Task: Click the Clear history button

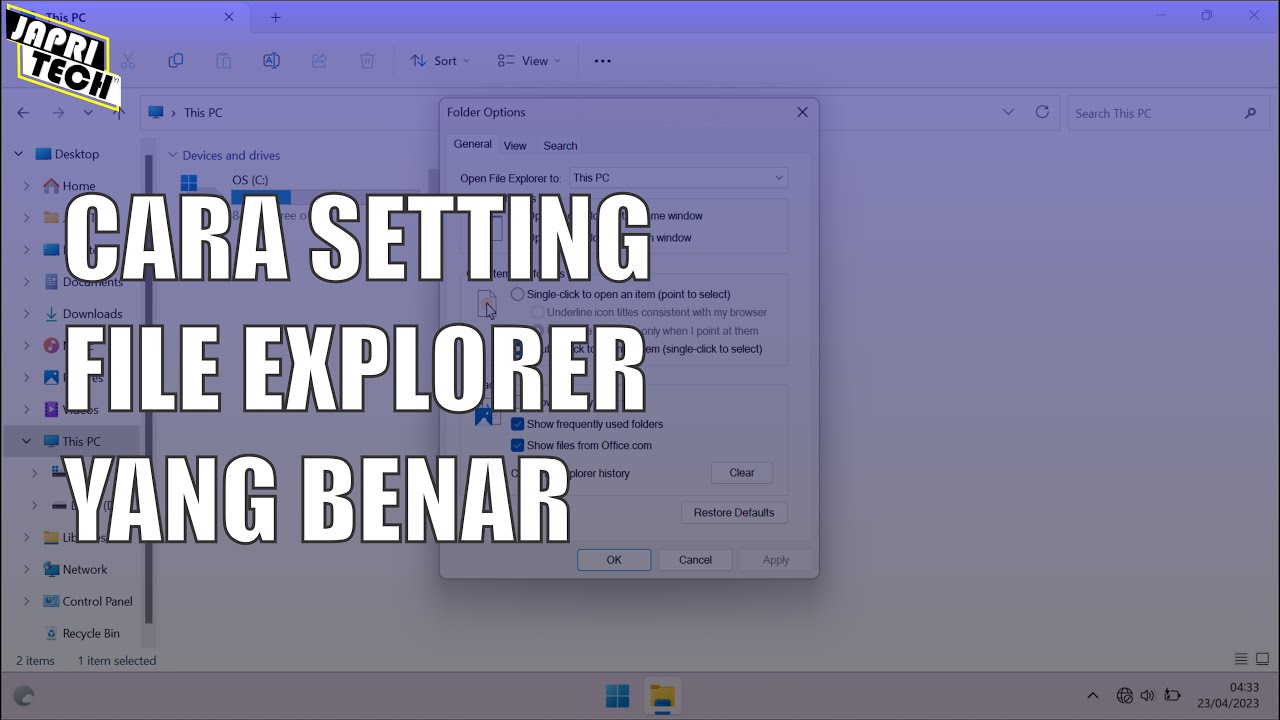Action: [742, 473]
